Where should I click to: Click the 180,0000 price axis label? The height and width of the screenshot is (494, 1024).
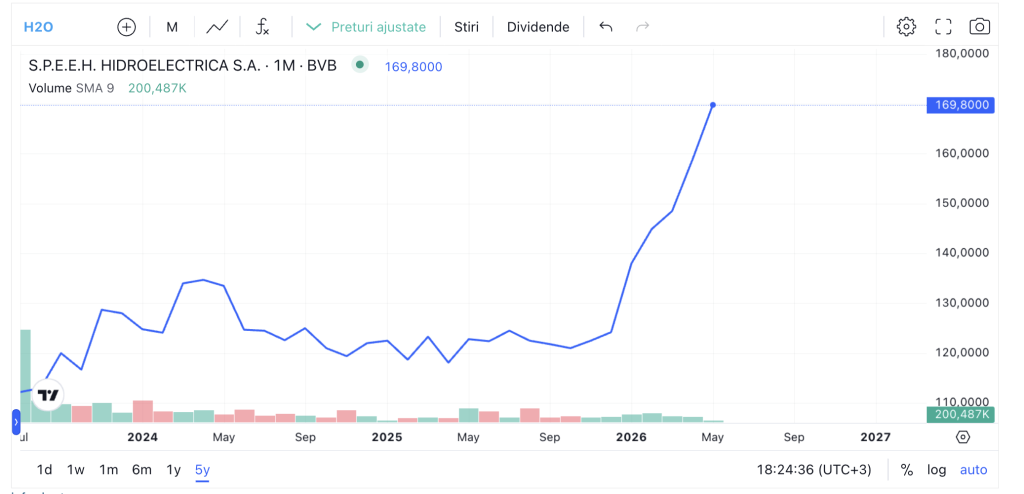click(x=961, y=53)
